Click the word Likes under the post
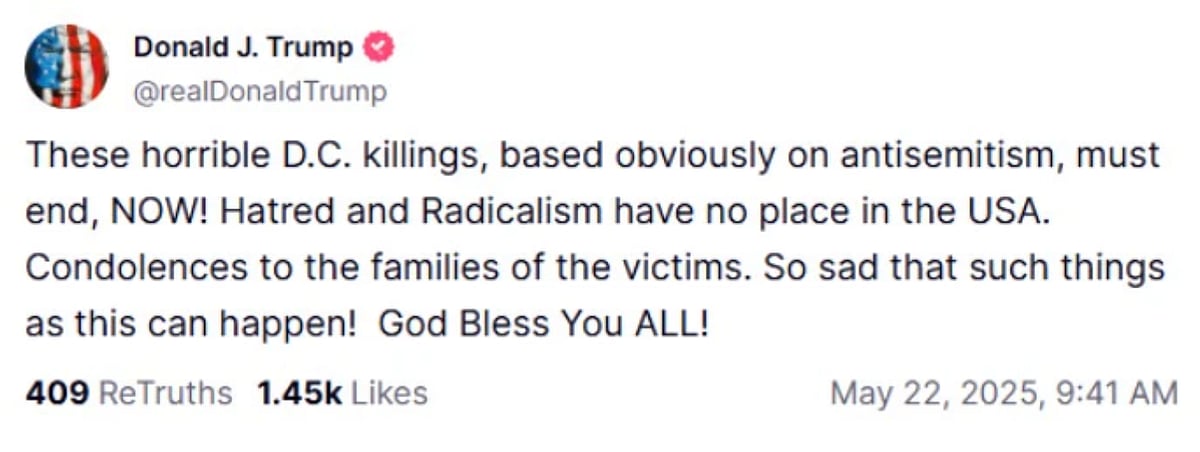Image resolution: width=1200 pixels, height=452 pixels. tap(391, 394)
